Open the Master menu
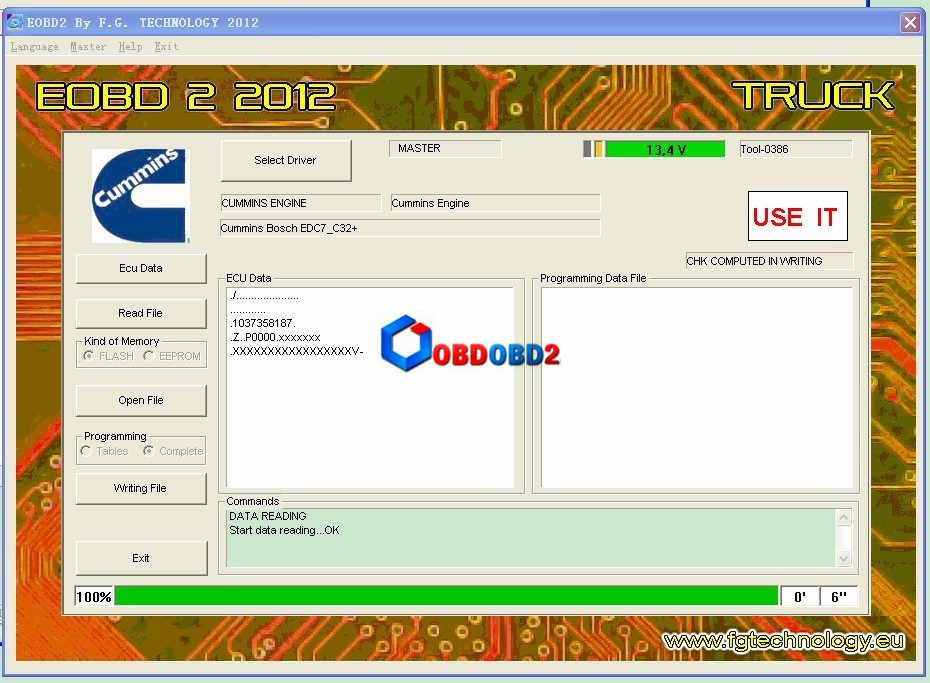The height and width of the screenshot is (683, 930). point(88,47)
